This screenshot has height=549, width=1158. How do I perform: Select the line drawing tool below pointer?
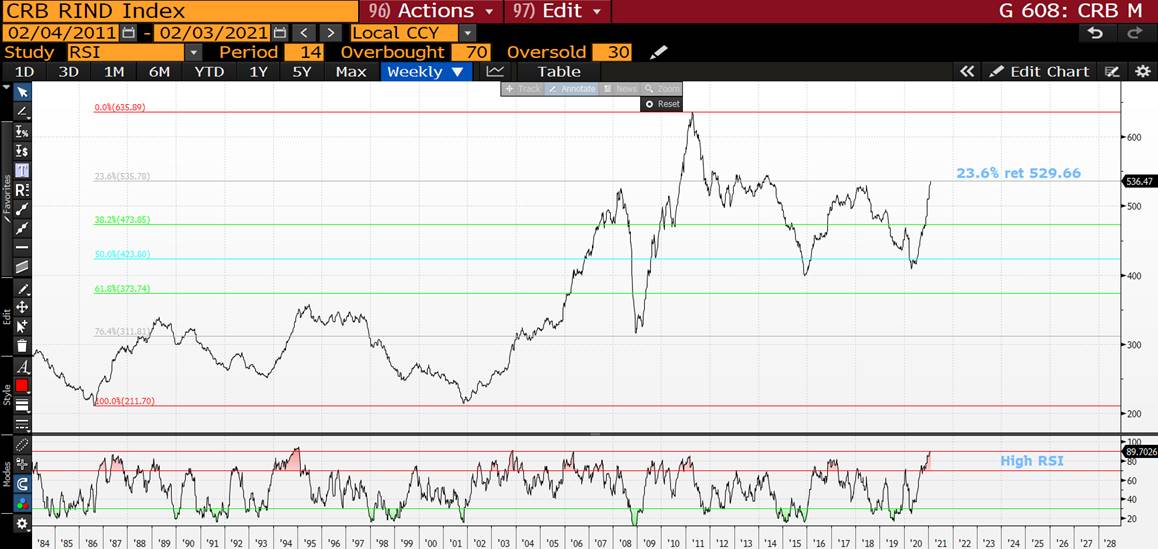tap(22, 112)
